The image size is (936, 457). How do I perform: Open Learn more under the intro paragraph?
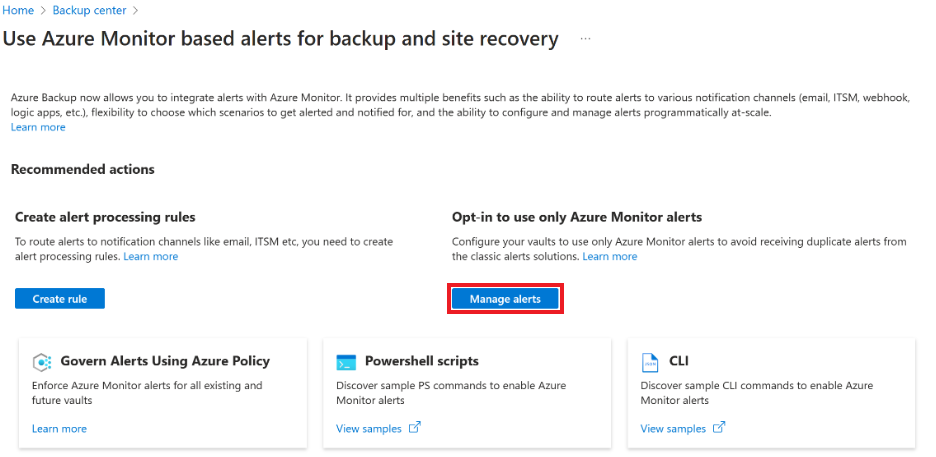coord(38,127)
